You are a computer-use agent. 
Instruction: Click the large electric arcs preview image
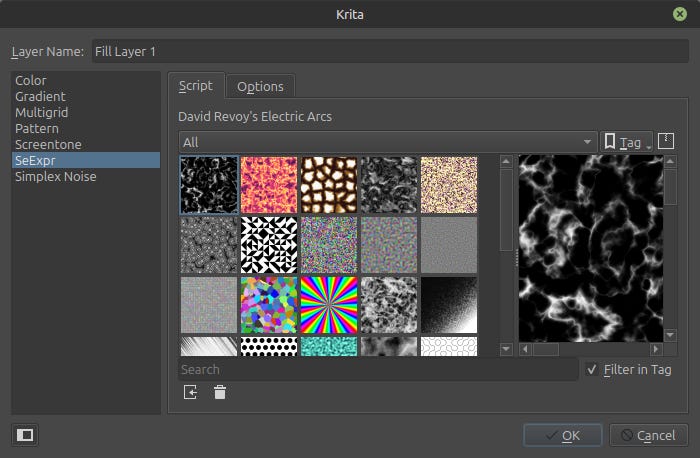pyautogui.click(x=591, y=248)
